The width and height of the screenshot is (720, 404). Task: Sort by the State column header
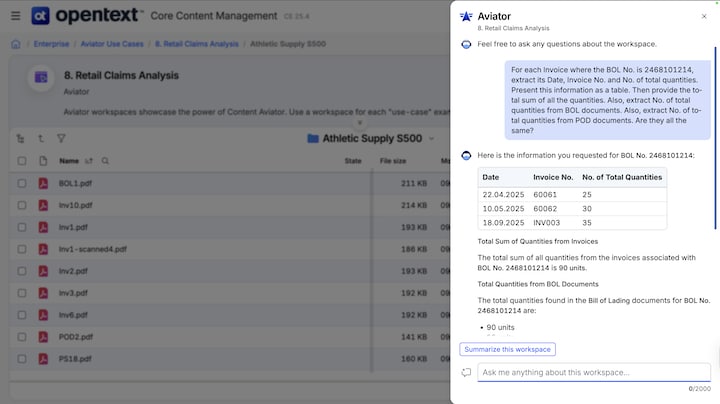pyautogui.click(x=353, y=161)
